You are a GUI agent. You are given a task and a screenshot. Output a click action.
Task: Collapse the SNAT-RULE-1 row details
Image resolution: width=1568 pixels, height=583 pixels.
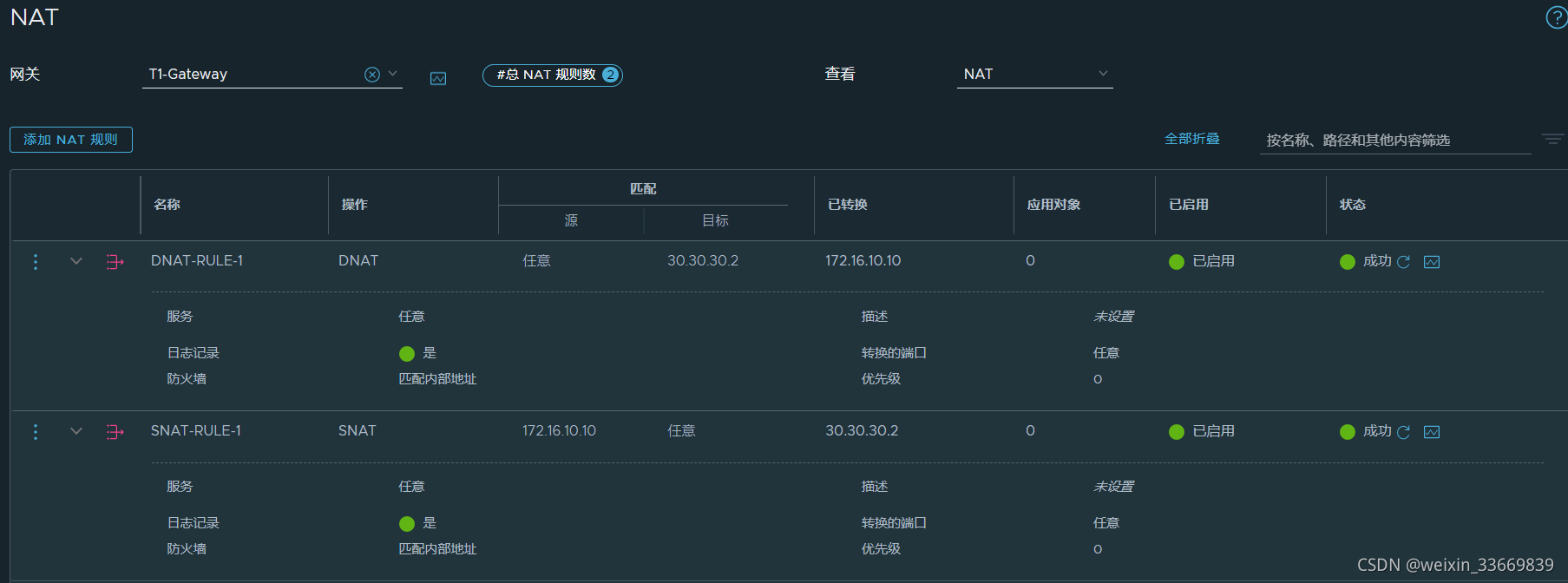[76, 431]
